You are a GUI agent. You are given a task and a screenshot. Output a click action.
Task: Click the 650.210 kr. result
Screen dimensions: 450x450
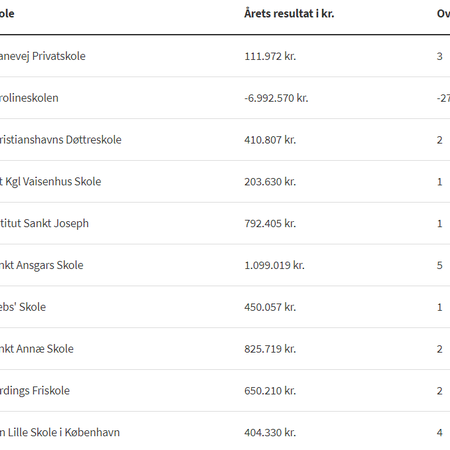click(270, 391)
